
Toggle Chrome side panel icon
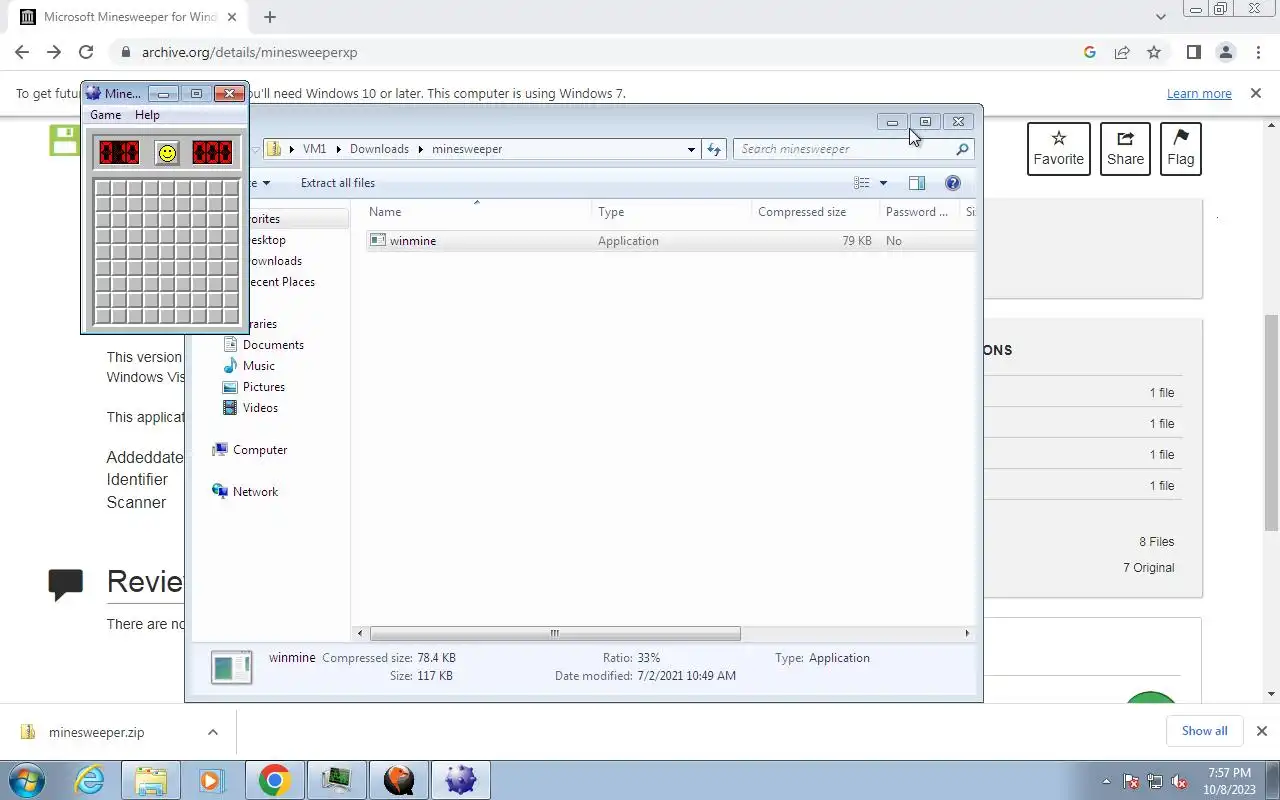coord(1193,52)
